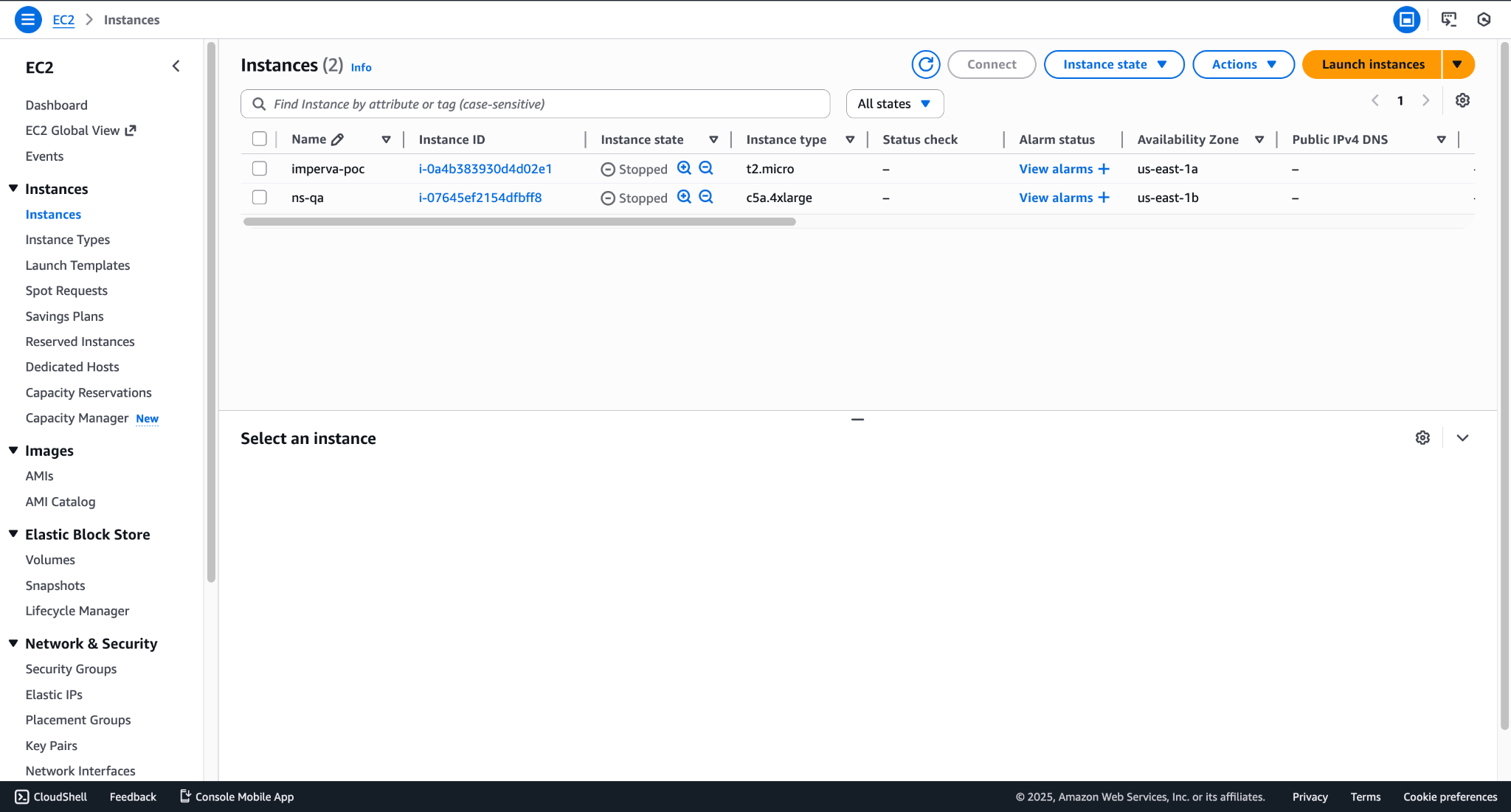Click the Launch instances button
Image resolution: width=1511 pixels, height=812 pixels.
click(x=1372, y=64)
